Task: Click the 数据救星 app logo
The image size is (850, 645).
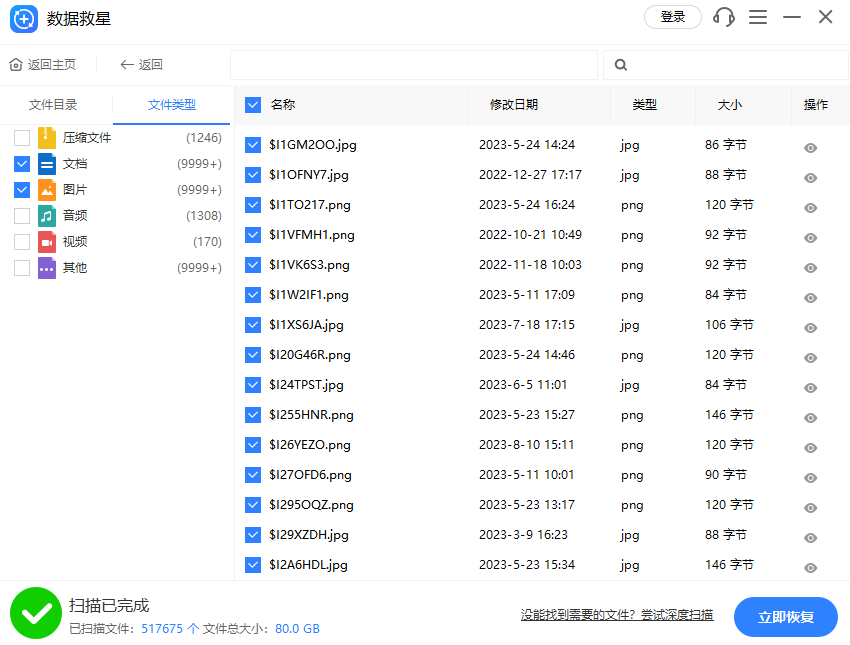Action: pyautogui.click(x=23, y=18)
